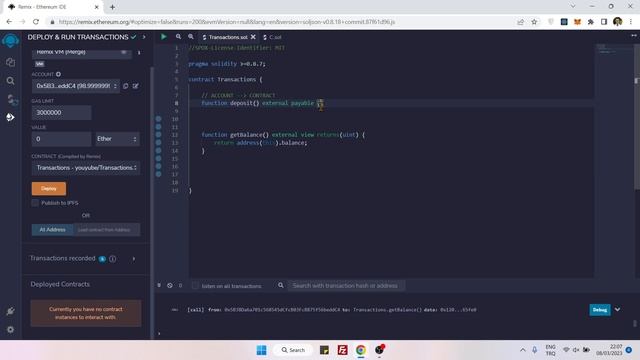Click the value amount input field

(62, 139)
